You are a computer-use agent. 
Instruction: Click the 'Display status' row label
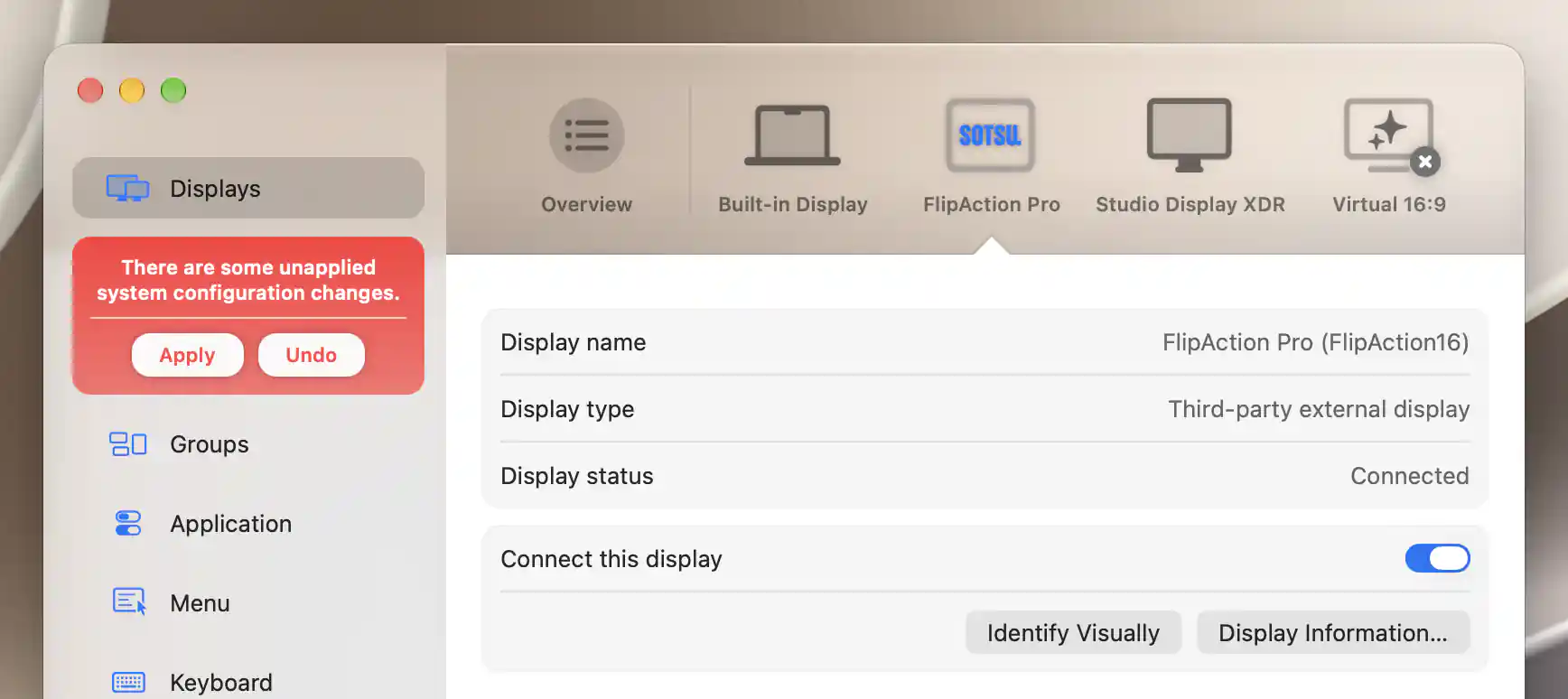click(577, 476)
